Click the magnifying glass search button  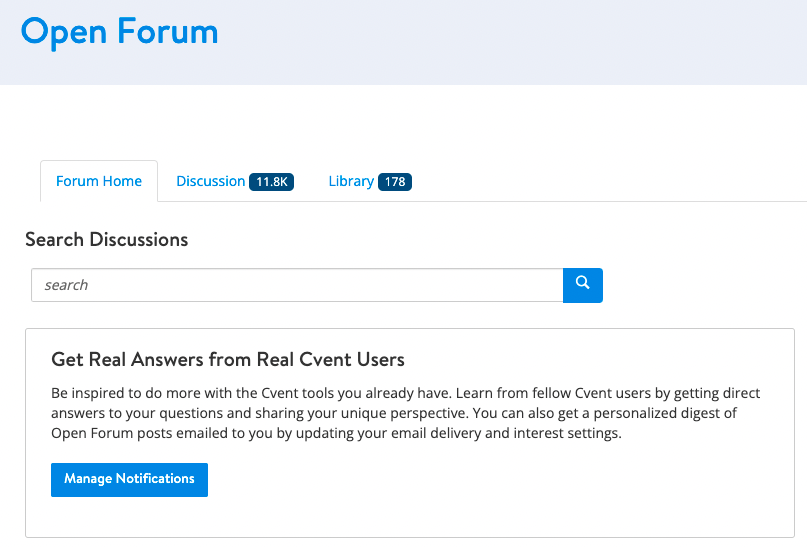coord(583,285)
